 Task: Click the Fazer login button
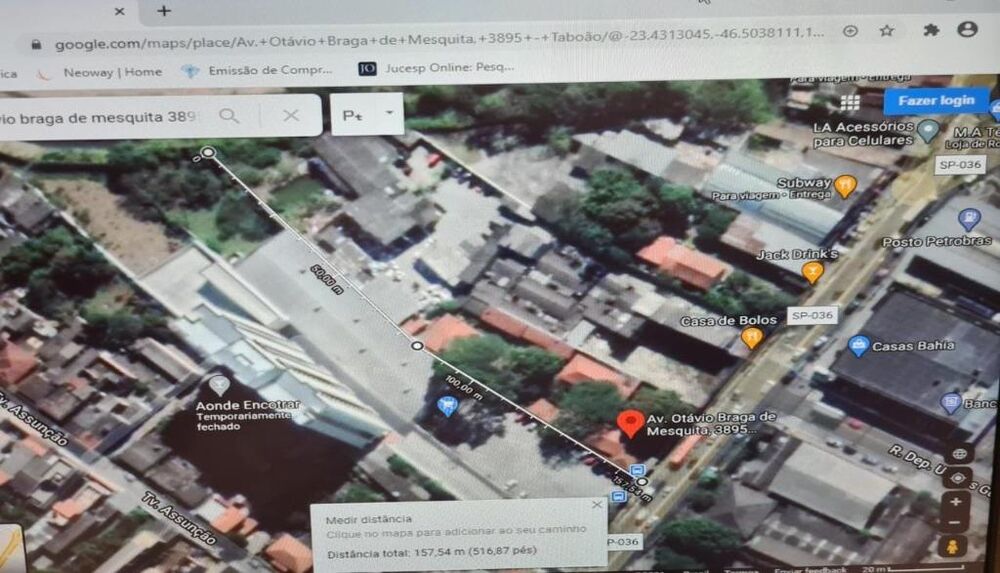(936, 100)
